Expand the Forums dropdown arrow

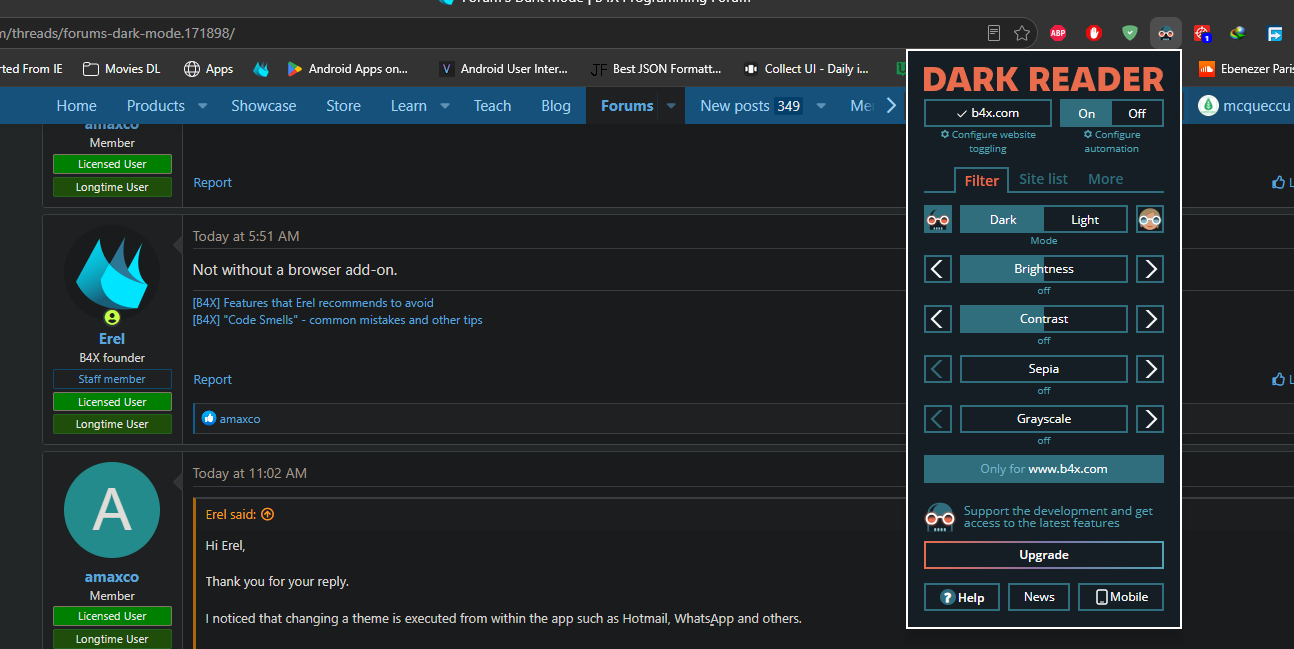point(671,106)
